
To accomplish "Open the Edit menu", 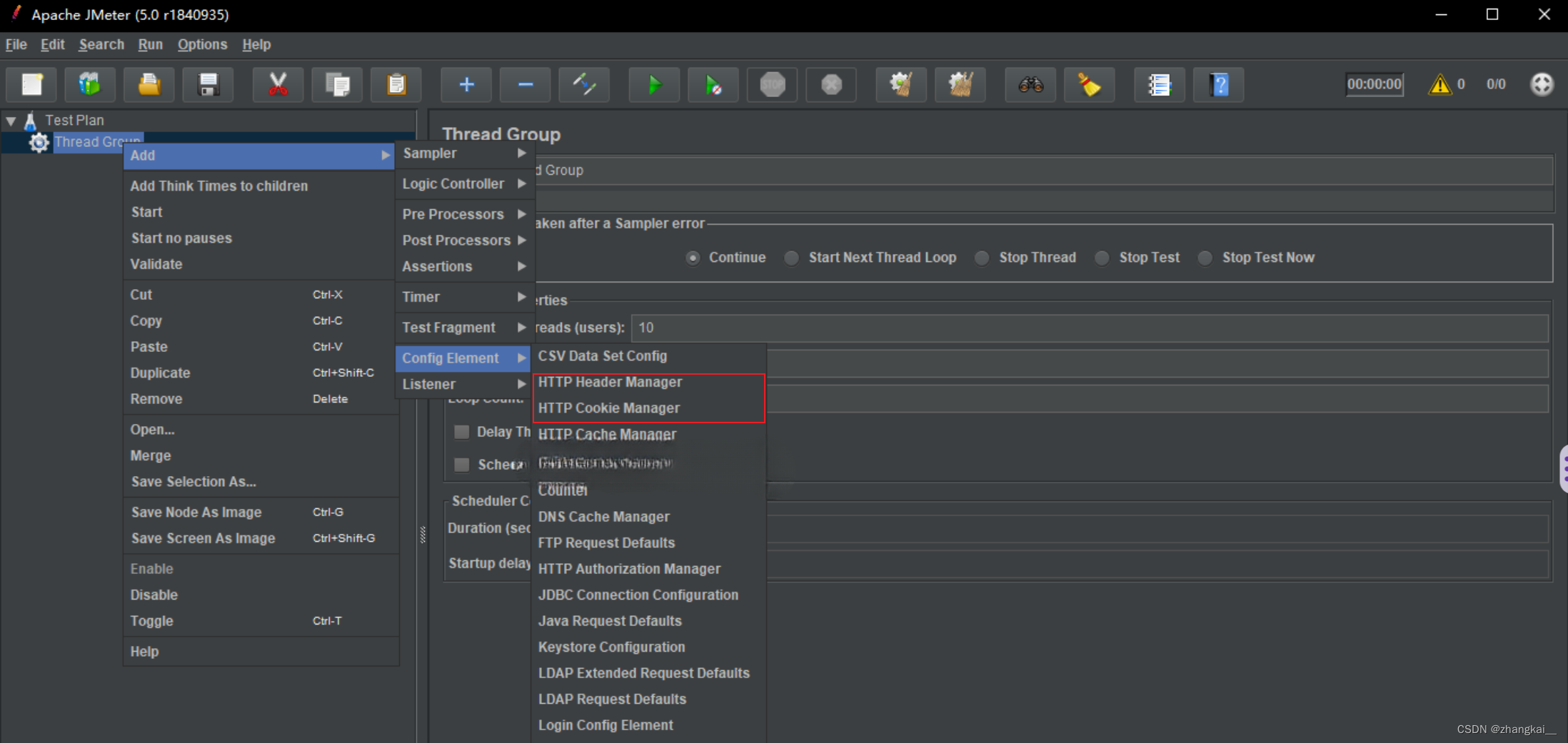I will pos(52,44).
